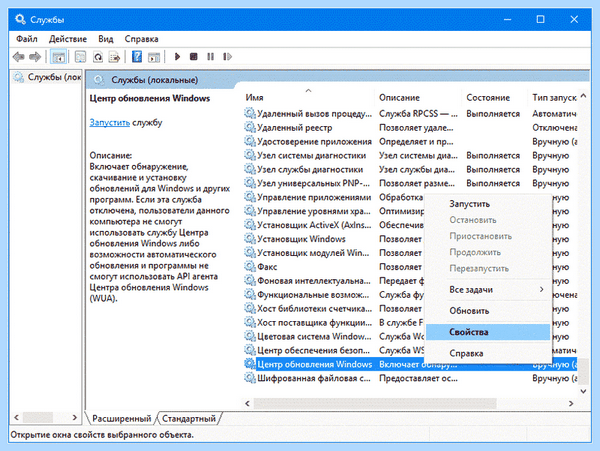Select the Узел службы диагностики service
600x451 pixels.
coord(410,169)
